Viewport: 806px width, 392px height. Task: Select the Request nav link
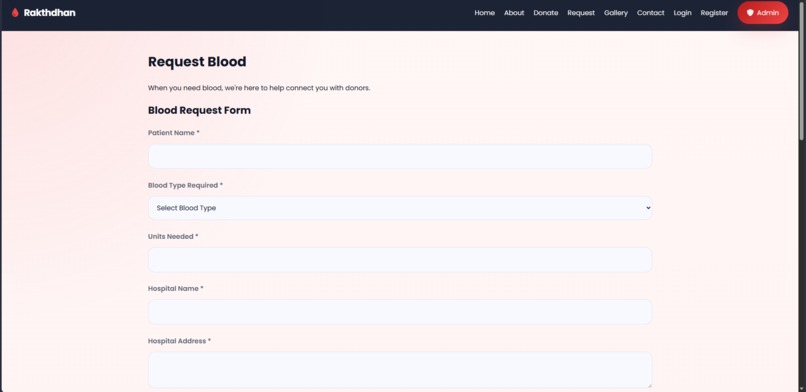click(x=581, y=13)
